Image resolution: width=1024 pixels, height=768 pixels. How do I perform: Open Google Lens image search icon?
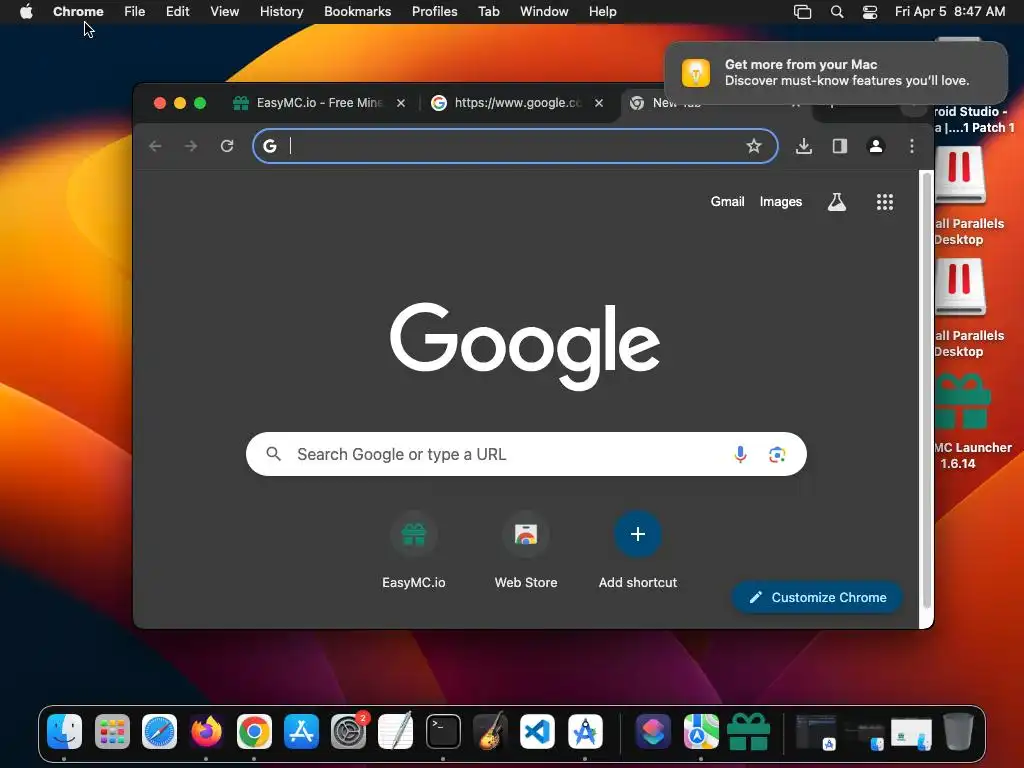pos(776,454)
